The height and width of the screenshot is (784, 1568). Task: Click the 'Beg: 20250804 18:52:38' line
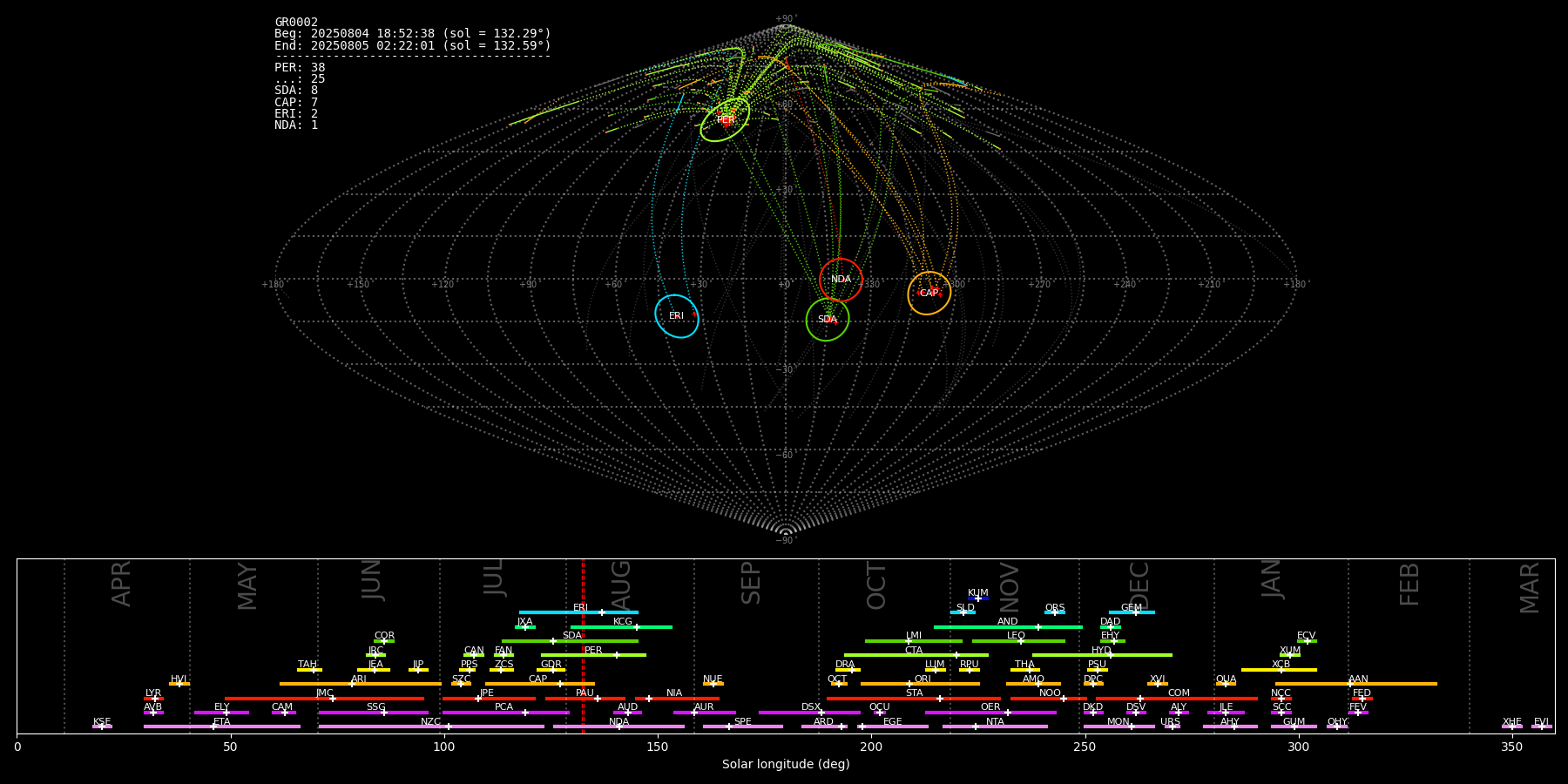coord(413,34)
